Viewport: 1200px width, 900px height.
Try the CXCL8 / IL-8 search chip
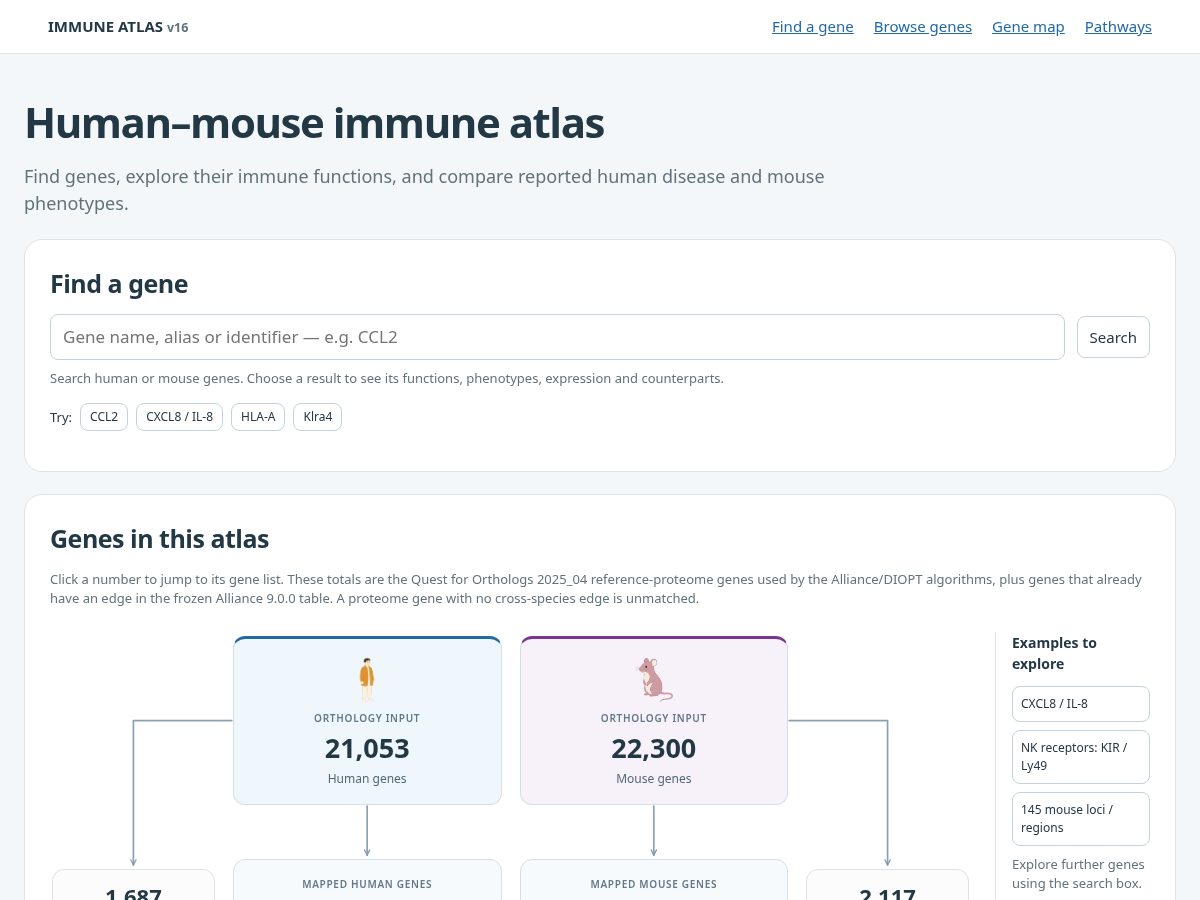(x=179, y=417)
